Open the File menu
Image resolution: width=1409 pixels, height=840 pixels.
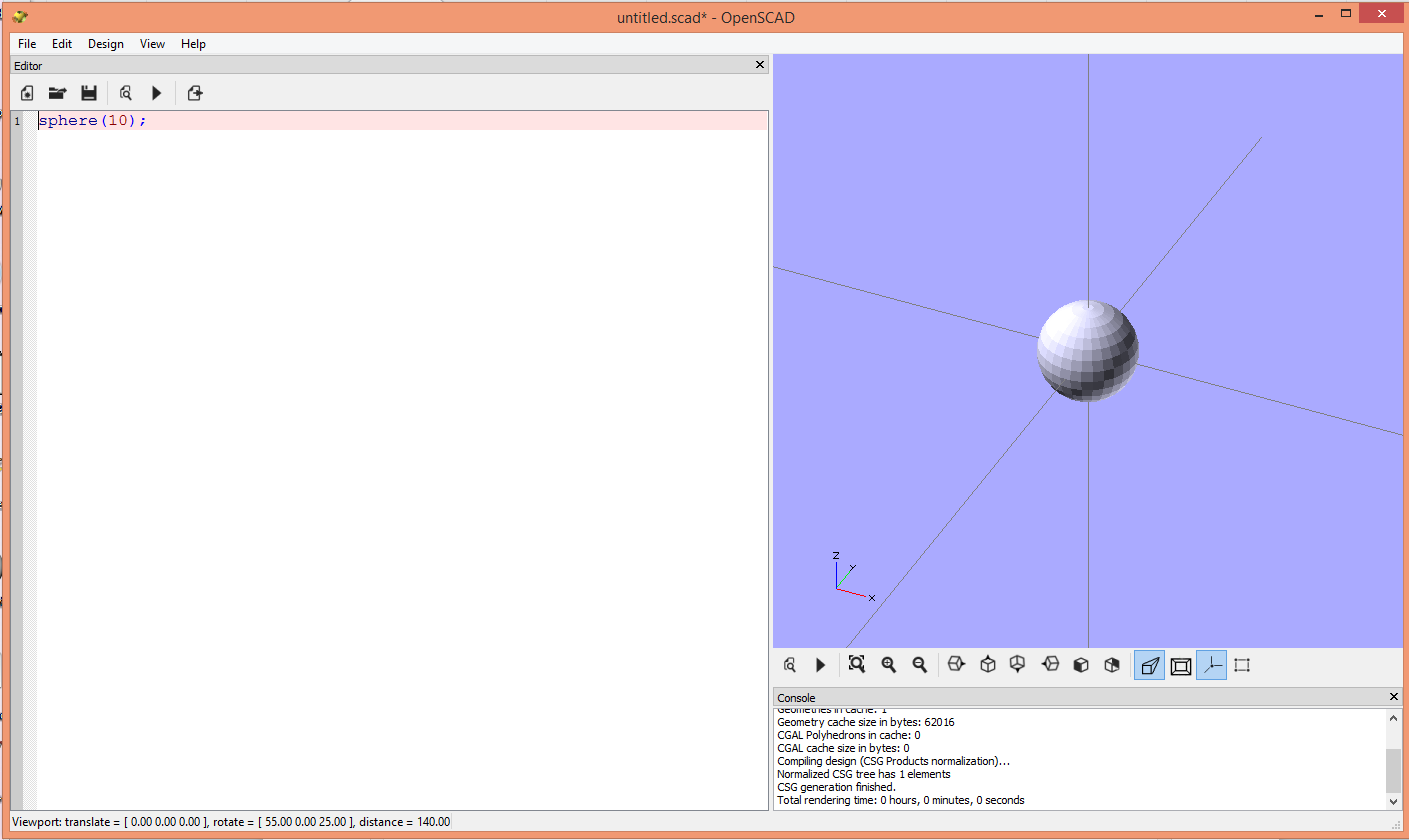(x=26, y=44)
